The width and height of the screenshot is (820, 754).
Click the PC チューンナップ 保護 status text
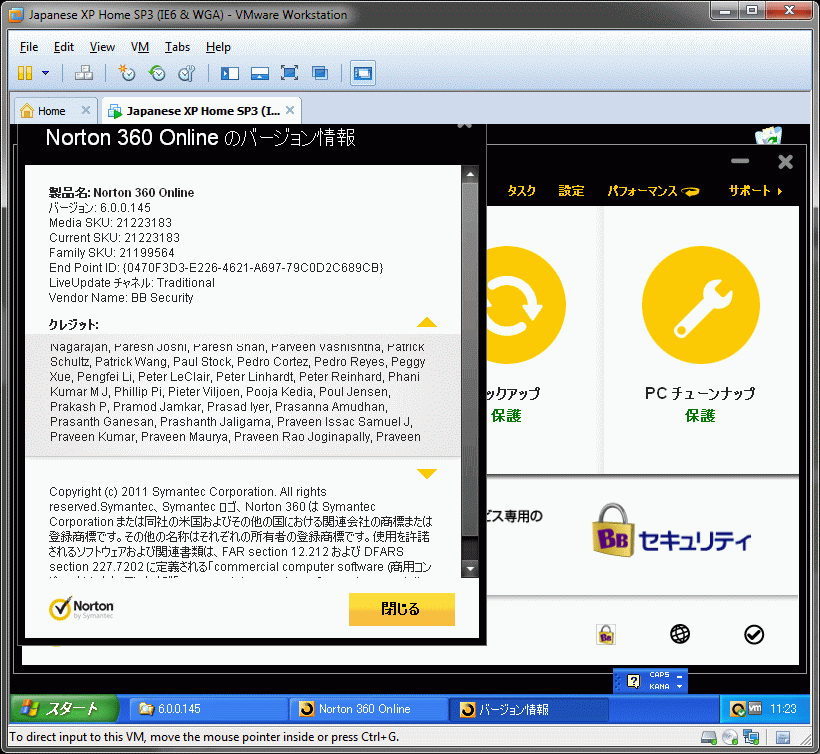[x=700, y=416]
